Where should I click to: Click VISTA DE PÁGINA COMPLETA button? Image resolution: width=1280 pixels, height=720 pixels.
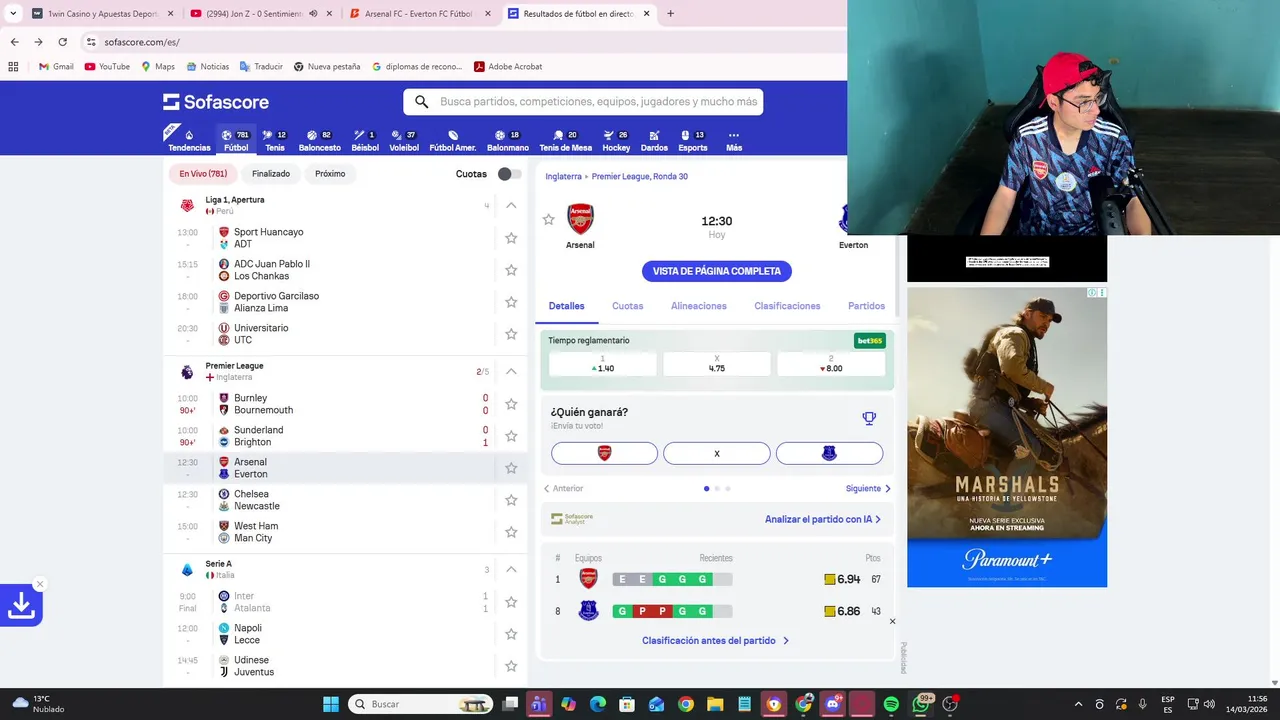point(717,271)
